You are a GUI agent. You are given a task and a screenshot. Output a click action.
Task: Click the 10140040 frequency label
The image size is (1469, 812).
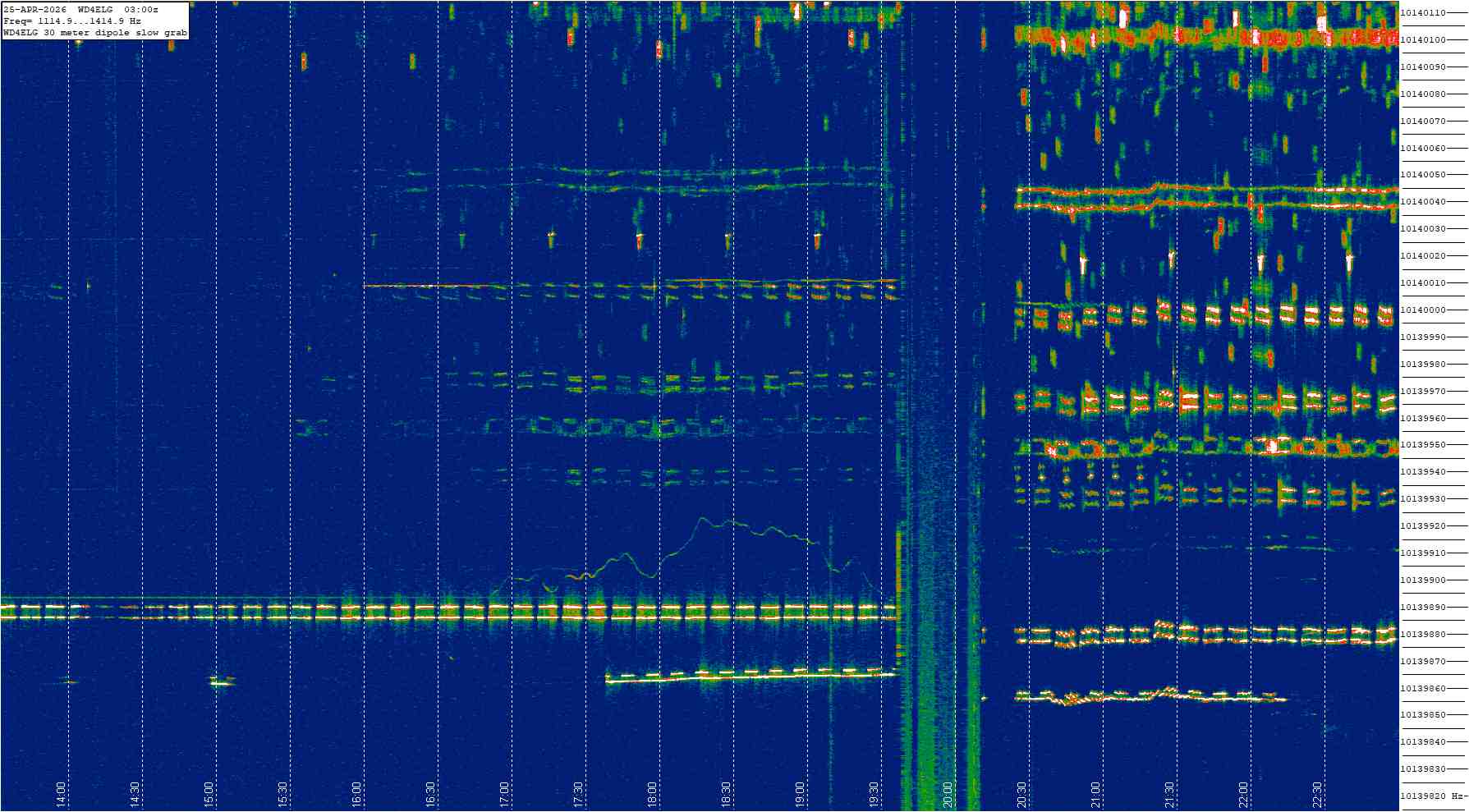click(x=1423, y=202)
